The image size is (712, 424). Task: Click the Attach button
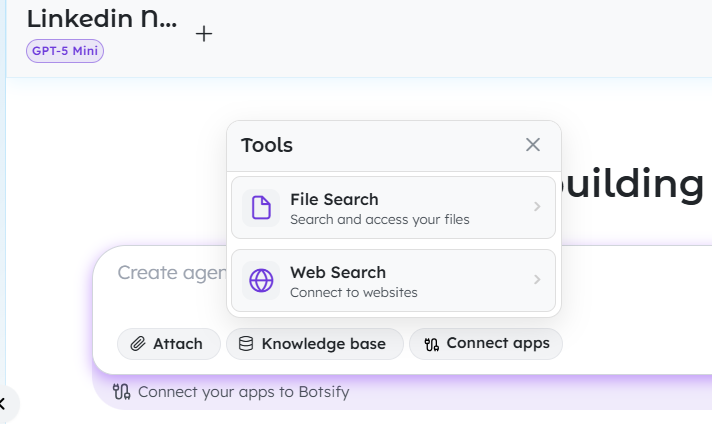click(169, 344)
